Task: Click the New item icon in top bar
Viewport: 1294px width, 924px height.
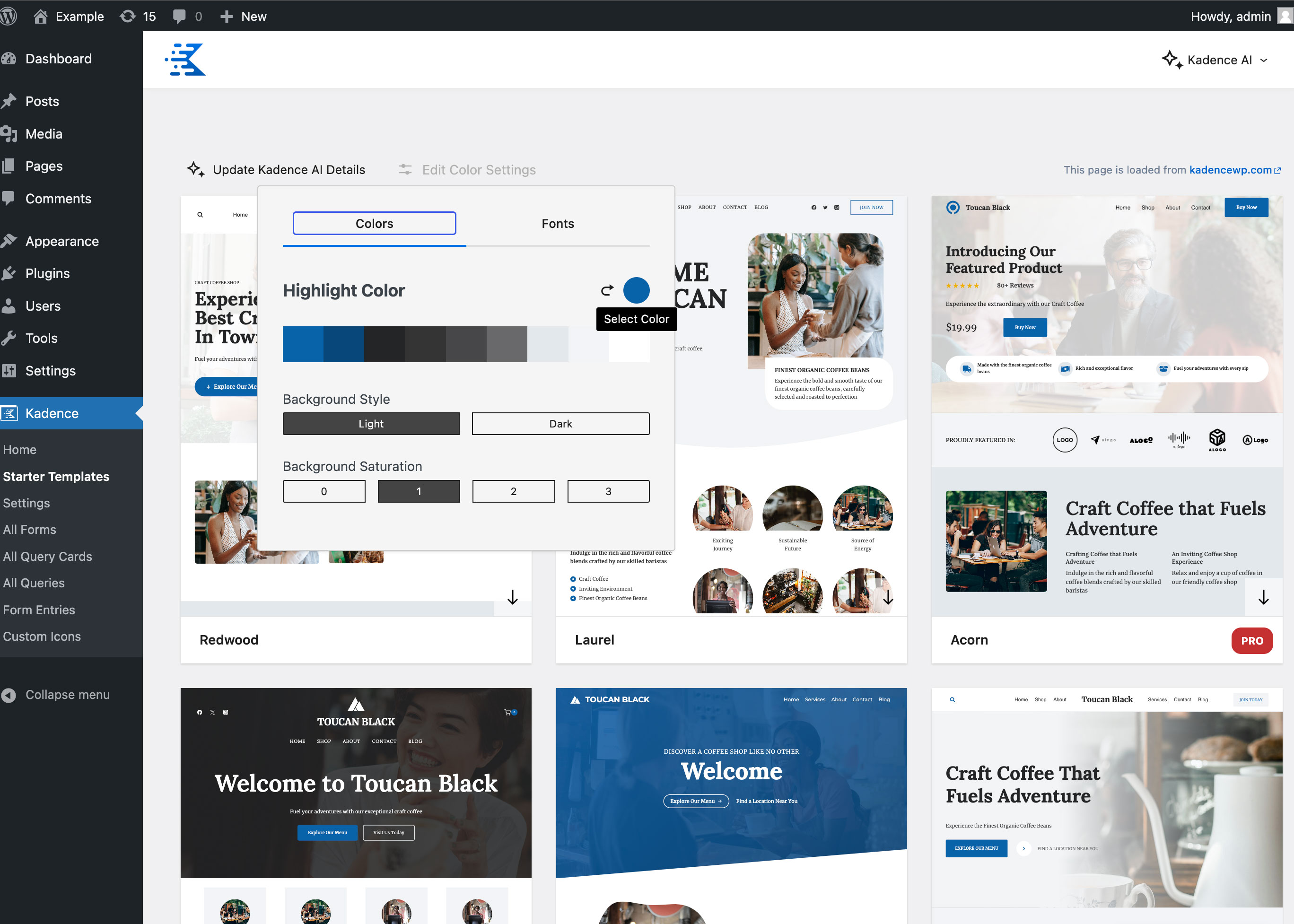Action: click(x=227, y=16)
